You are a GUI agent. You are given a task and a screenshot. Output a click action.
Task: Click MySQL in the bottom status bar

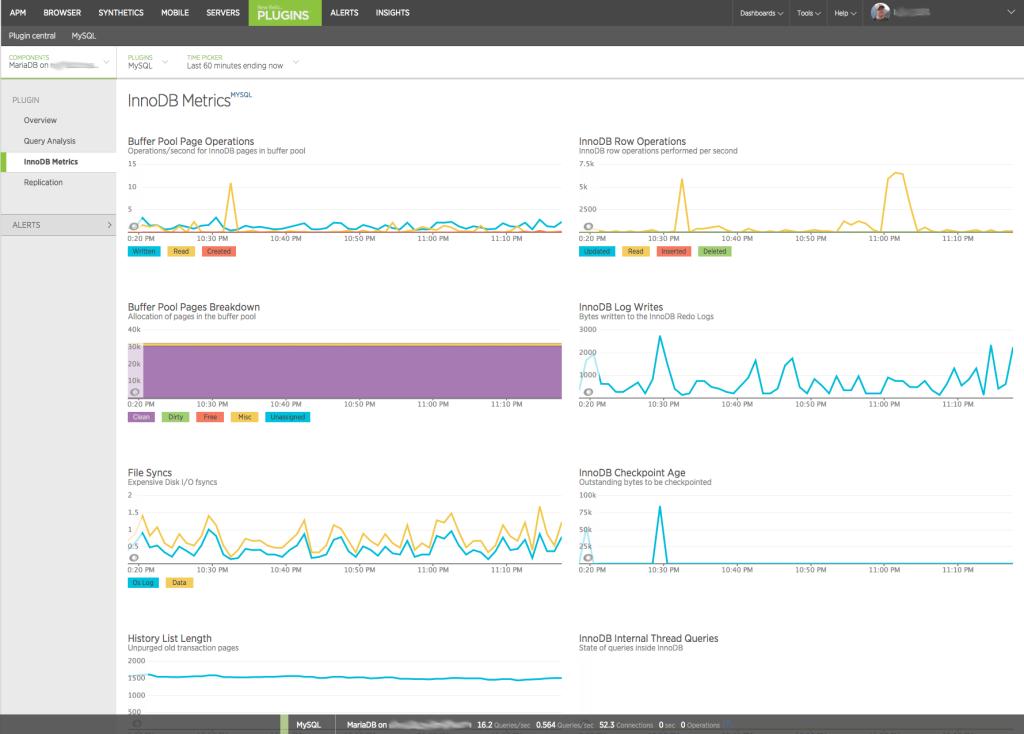308,725
